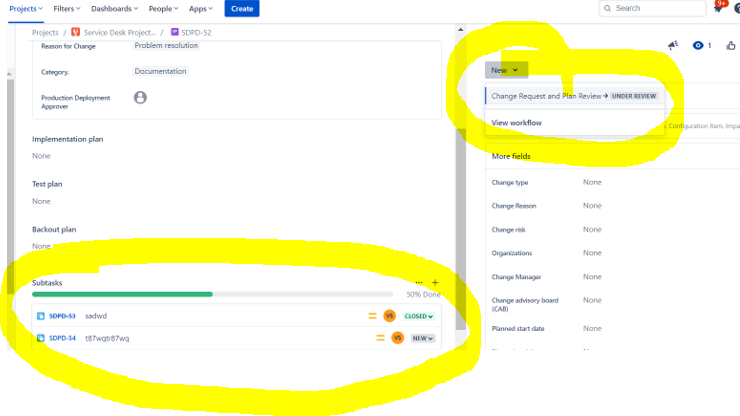Image resolution: width=740 pixels, height=416 pixels.
Task: Edit the Test plan None field
Action: point(41,201)
